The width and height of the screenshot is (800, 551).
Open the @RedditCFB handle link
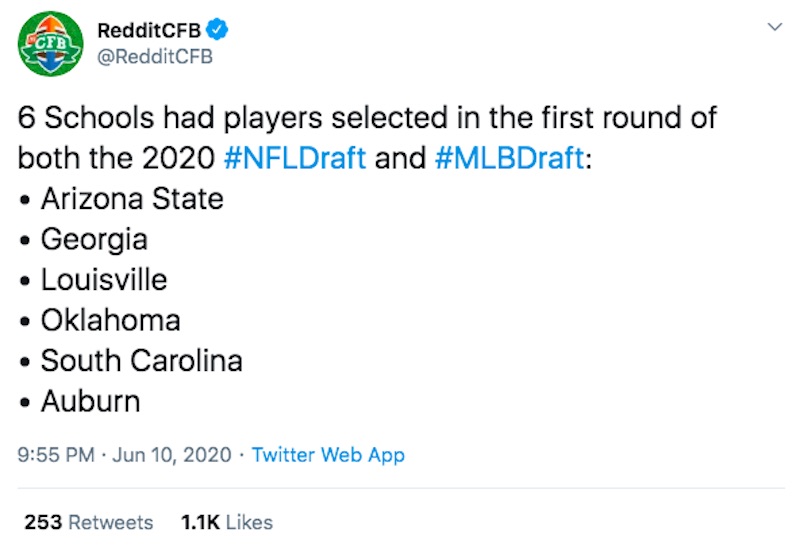coord(155,57)
